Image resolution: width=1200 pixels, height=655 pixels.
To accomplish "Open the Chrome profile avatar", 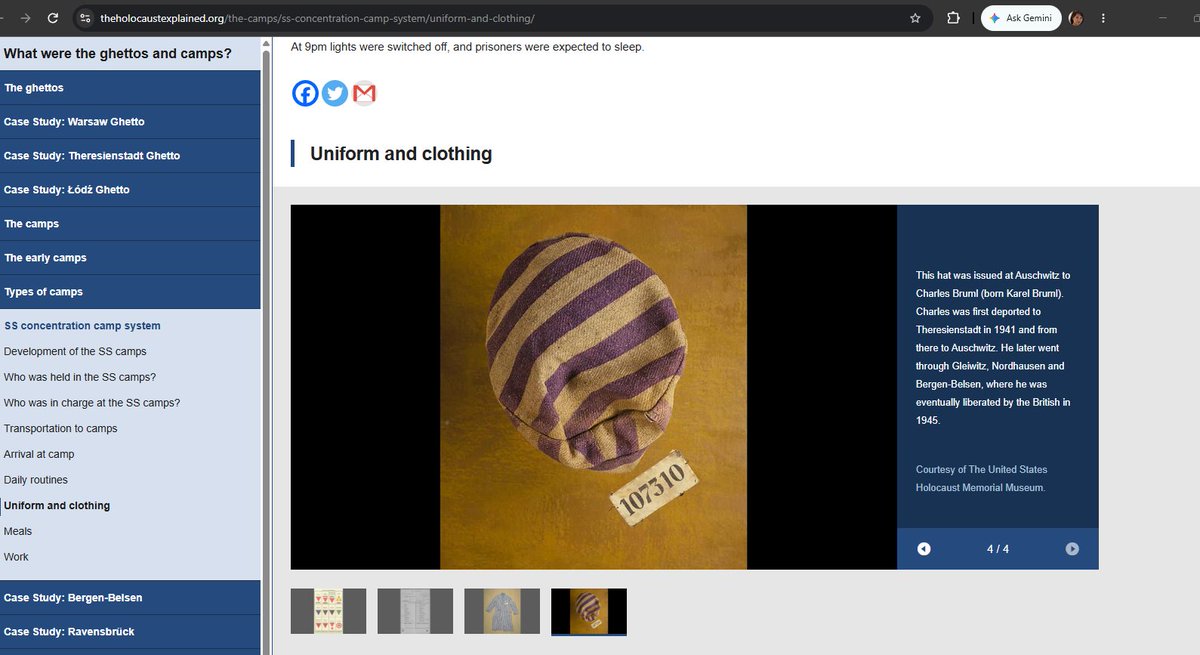I will pos(1077,18).
